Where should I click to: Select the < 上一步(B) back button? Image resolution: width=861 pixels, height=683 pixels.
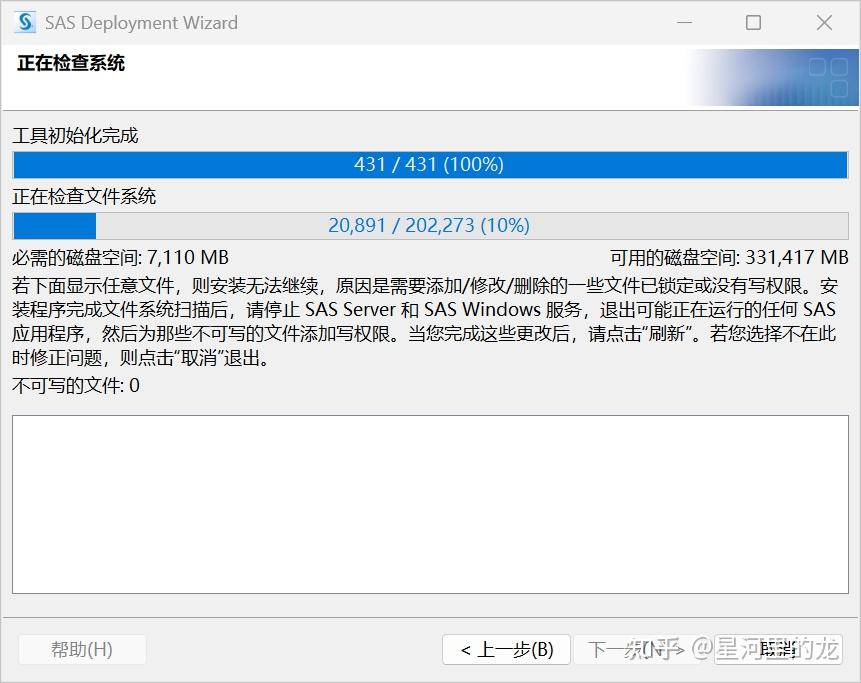tap(506, 649)
